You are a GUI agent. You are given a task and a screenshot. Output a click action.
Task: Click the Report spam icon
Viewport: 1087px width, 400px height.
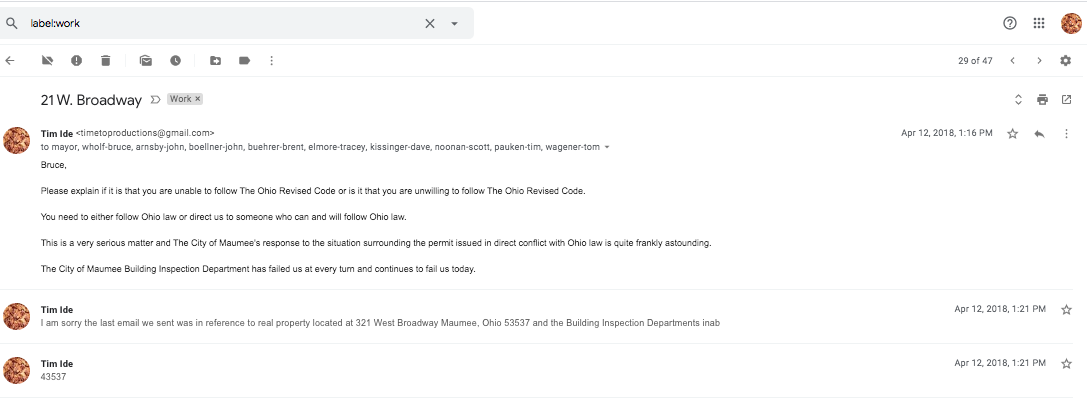point(76,61)
